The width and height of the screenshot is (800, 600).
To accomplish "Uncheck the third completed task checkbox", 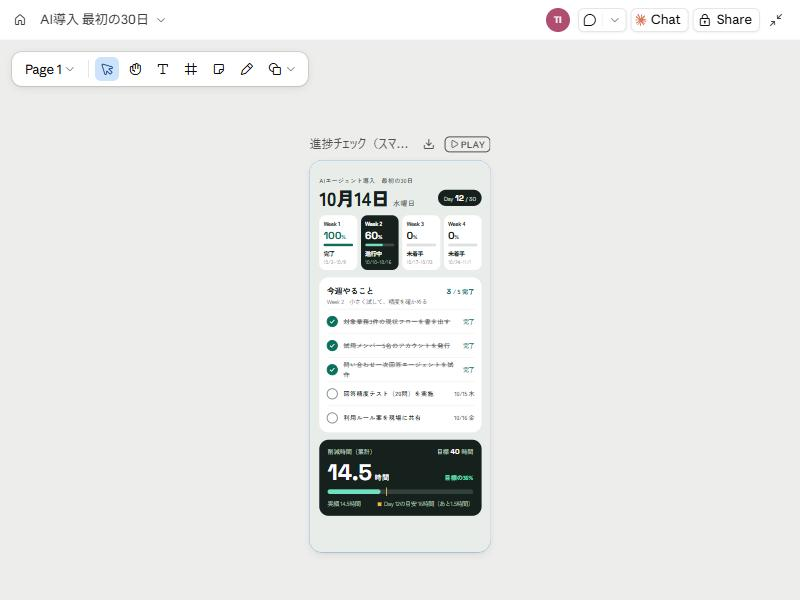I will tap(332, 369).
